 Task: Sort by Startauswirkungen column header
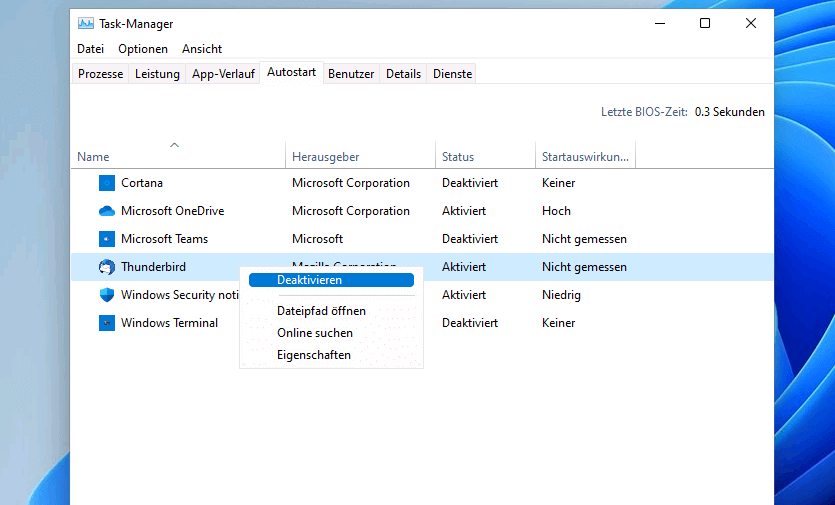585,157
